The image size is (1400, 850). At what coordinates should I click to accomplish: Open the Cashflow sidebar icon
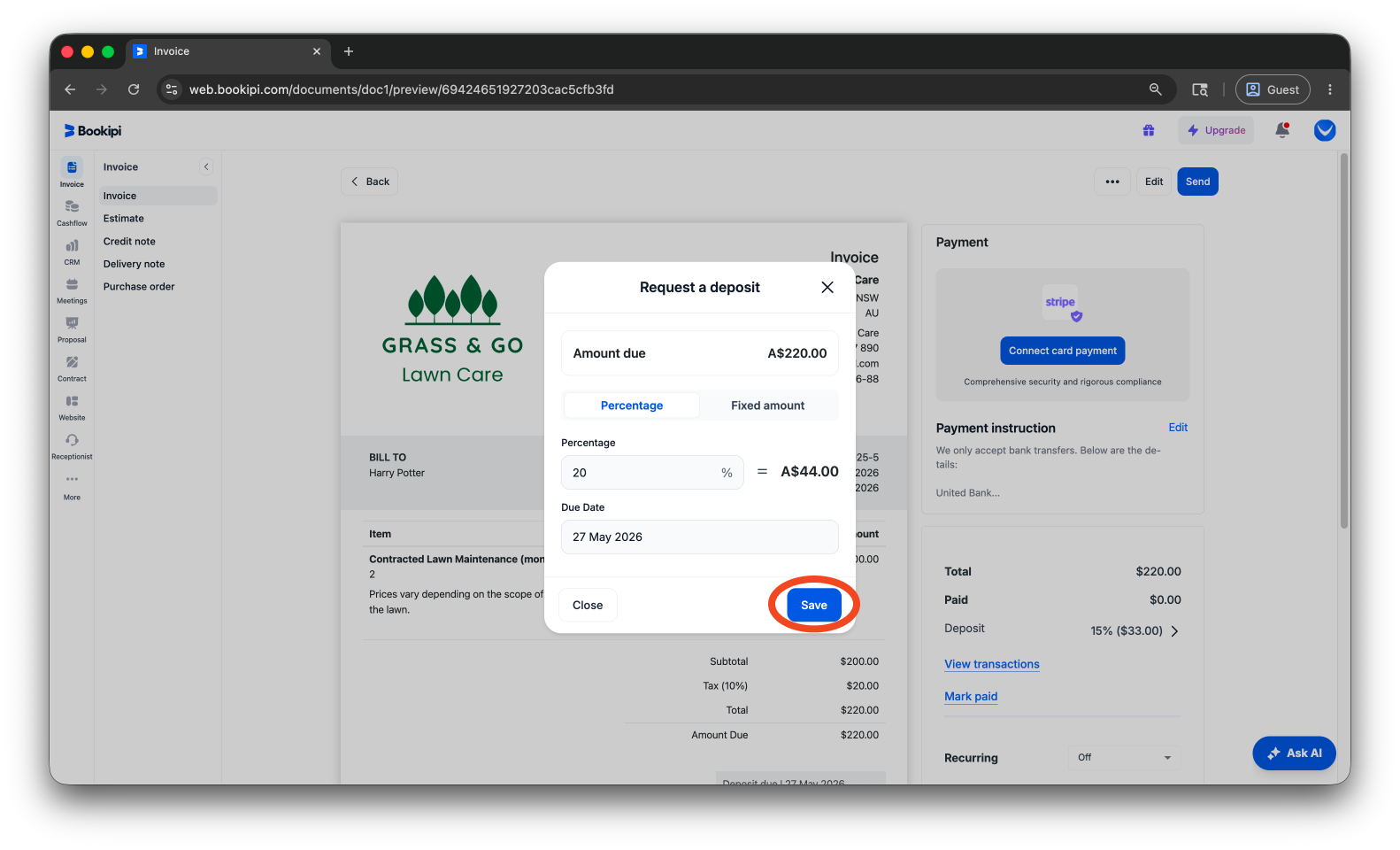72,212
